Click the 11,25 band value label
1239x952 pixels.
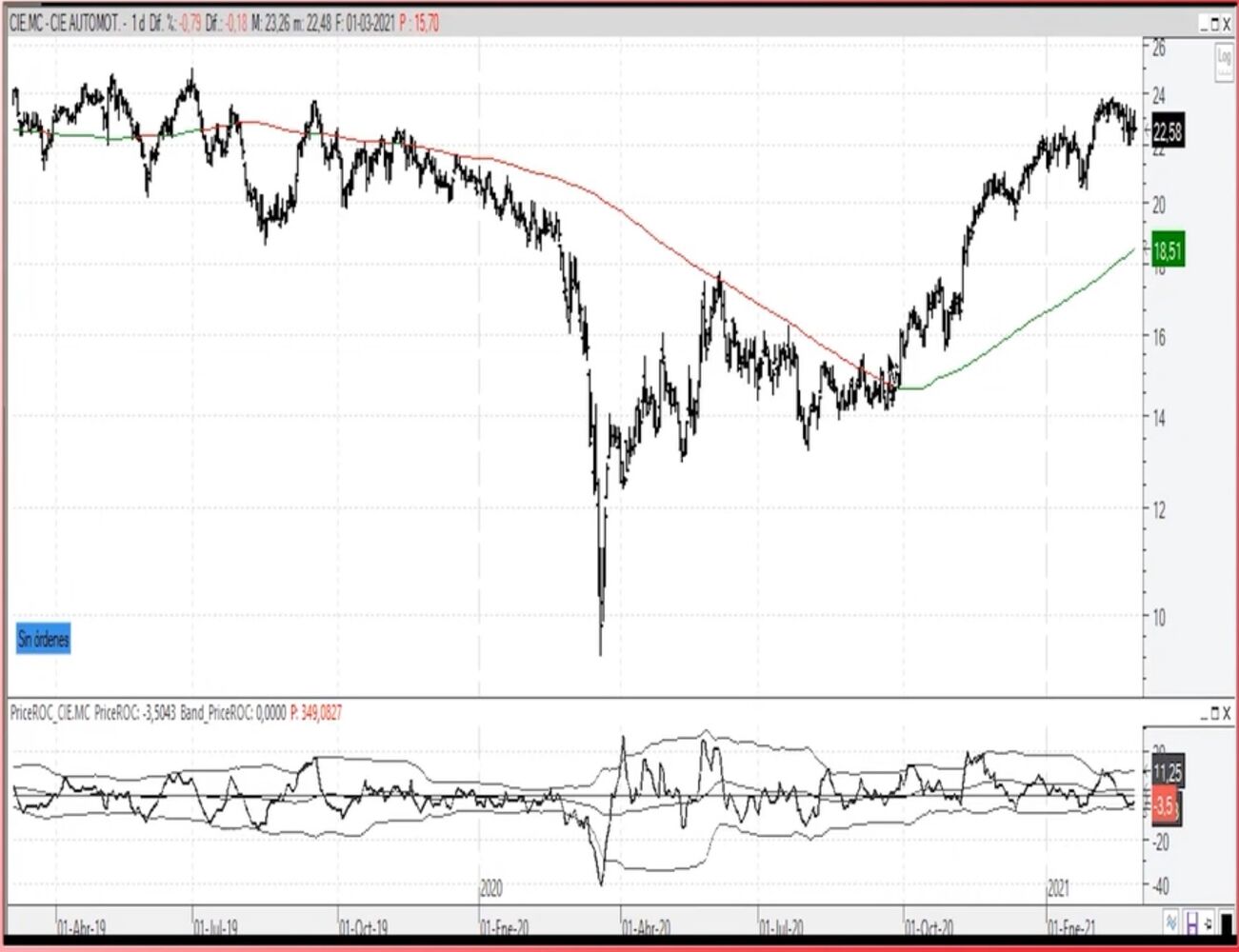(1167, 772)
